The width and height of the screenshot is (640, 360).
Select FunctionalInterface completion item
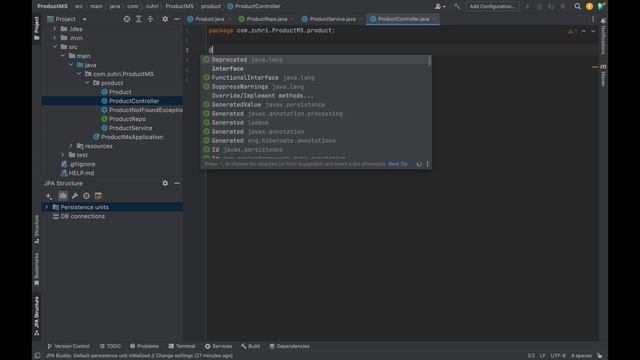(x=315, y=78)
